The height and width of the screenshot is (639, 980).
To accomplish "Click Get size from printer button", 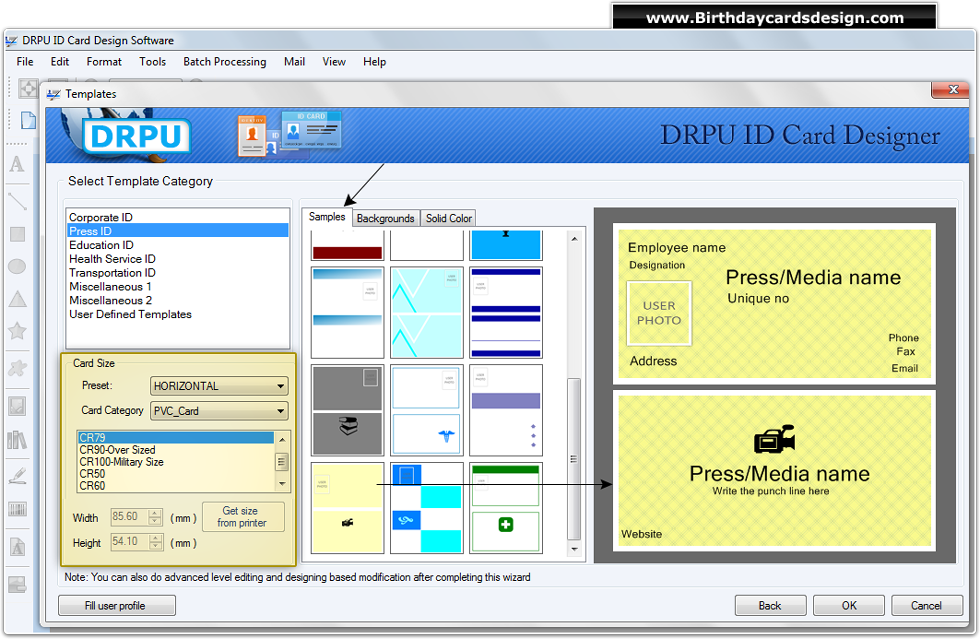I will [x=243, y=516].
